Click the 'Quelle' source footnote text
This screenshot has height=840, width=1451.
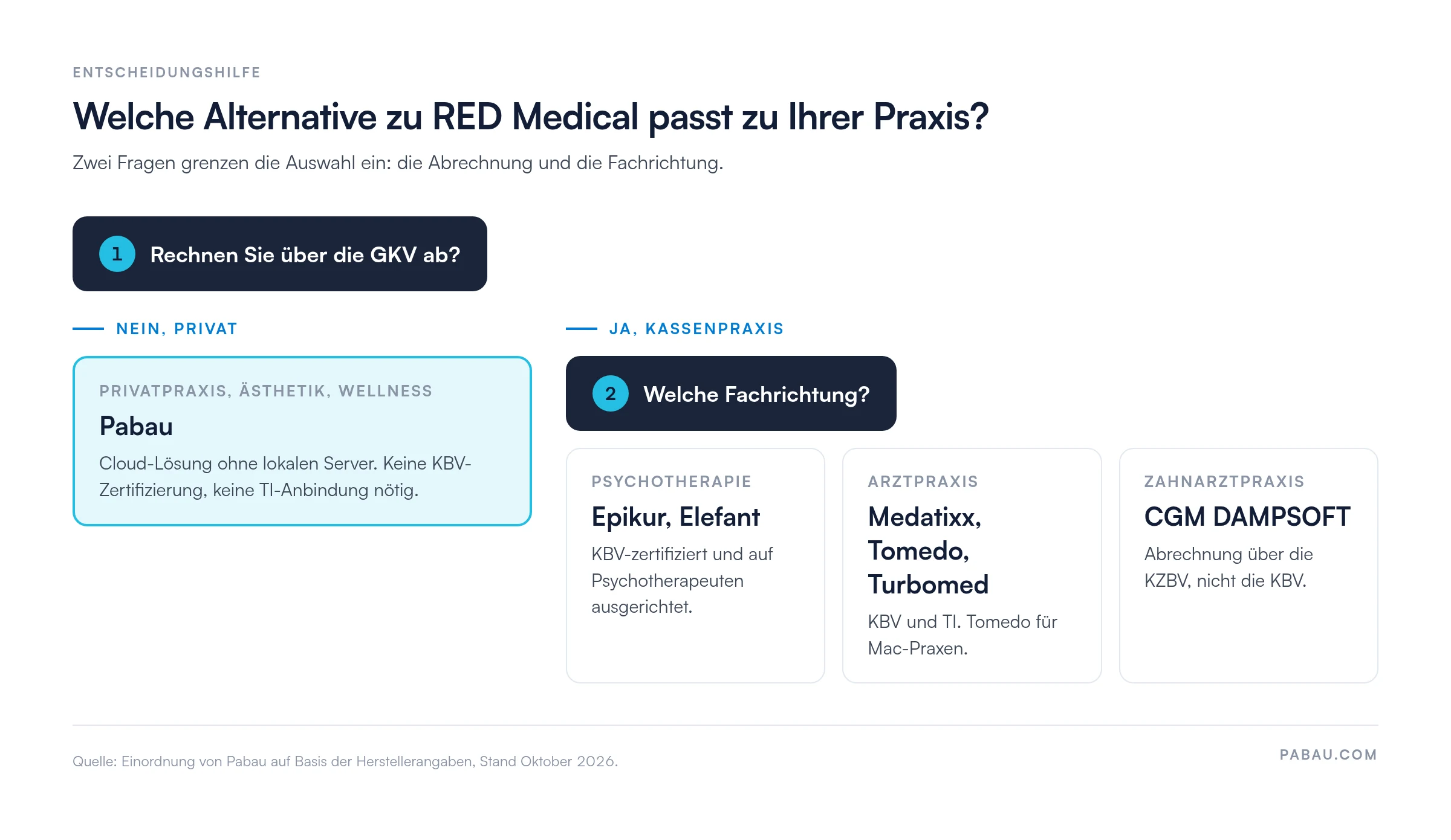point(345,761)
